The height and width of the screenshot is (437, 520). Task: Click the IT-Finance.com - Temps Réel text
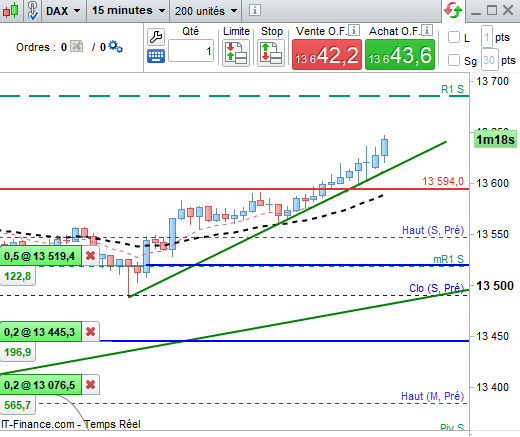71,424
